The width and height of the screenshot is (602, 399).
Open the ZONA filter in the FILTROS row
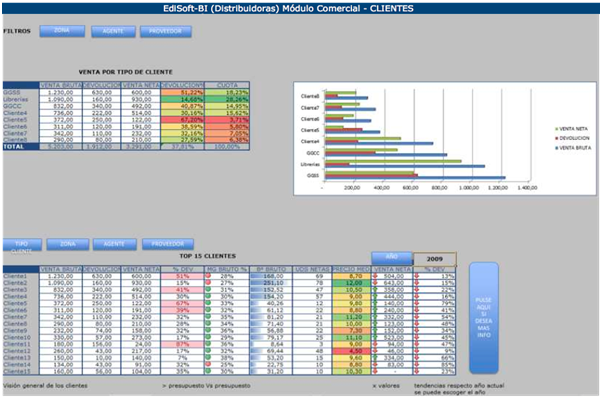tap(62, 31)
